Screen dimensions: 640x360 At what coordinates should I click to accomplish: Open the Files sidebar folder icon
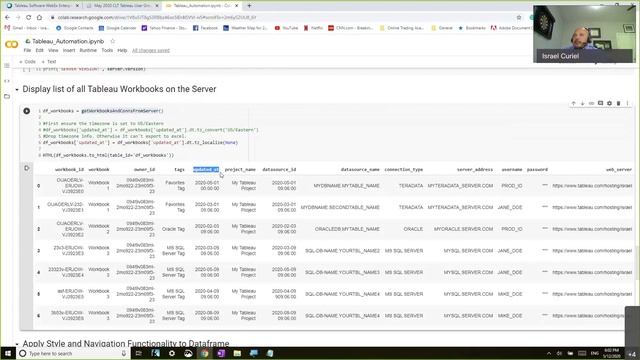(7, 96)
